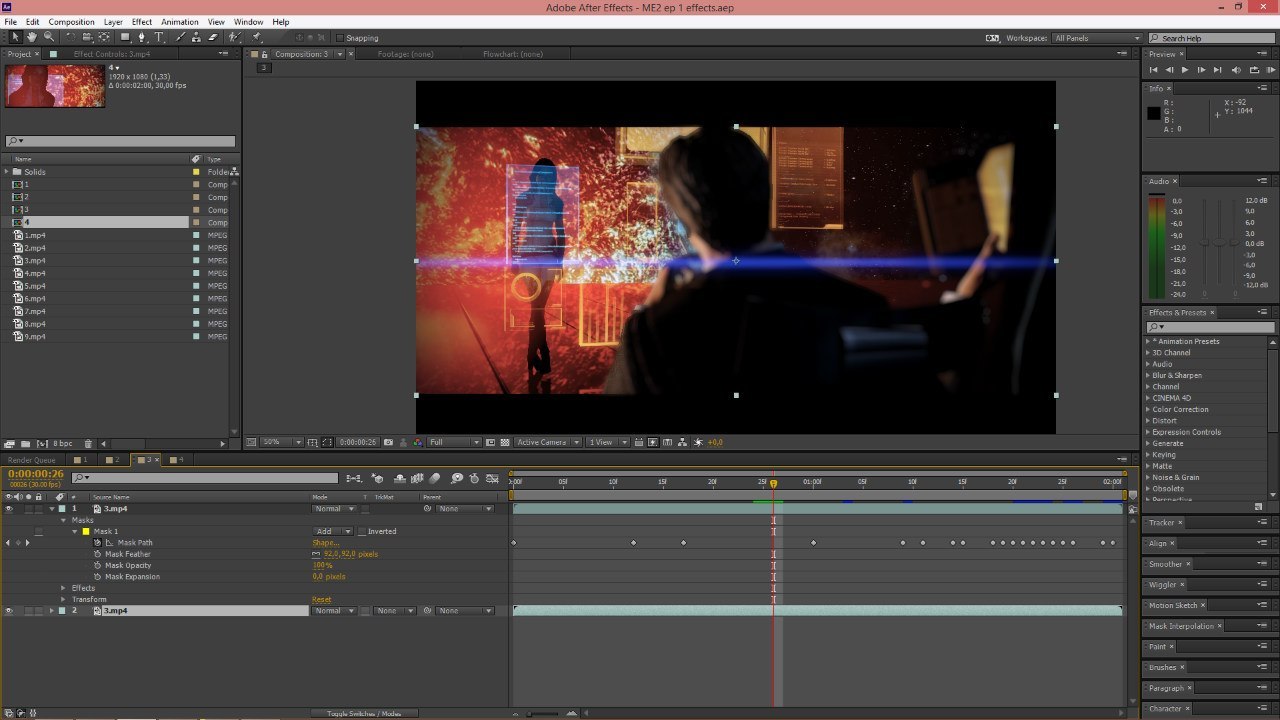The height and width of the screenshot is (720, 1280).
Task: Open the Workspace All Panels dropdown
Action: coord(1095,38)
